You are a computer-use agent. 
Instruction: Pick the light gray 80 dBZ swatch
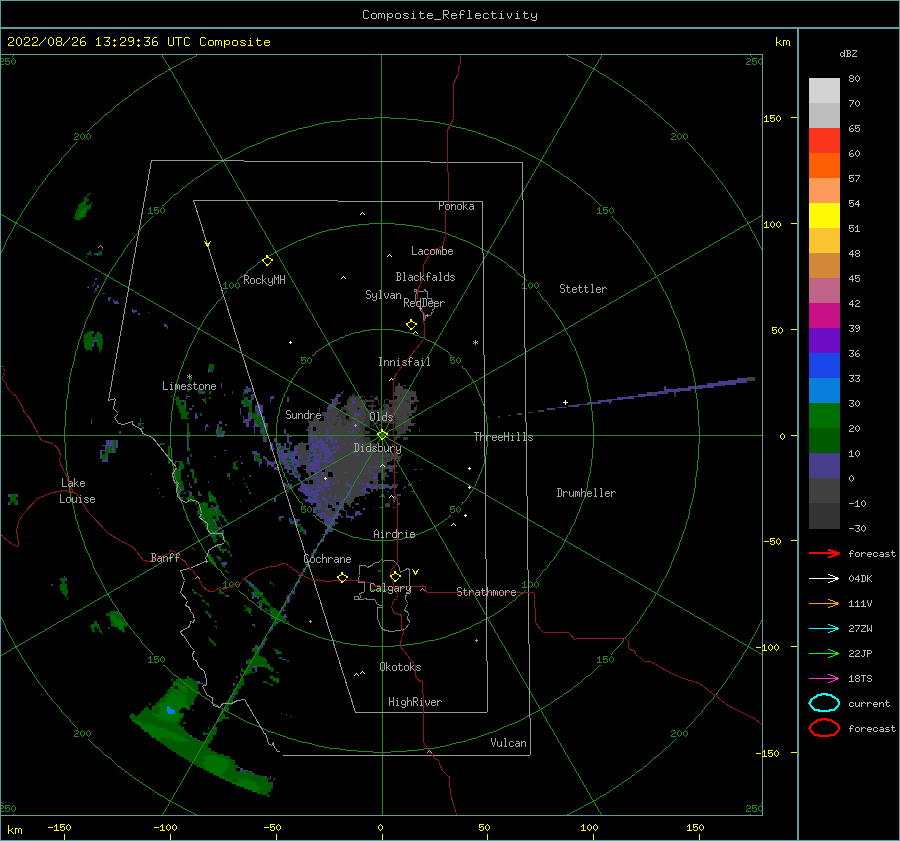click(824, 91)
